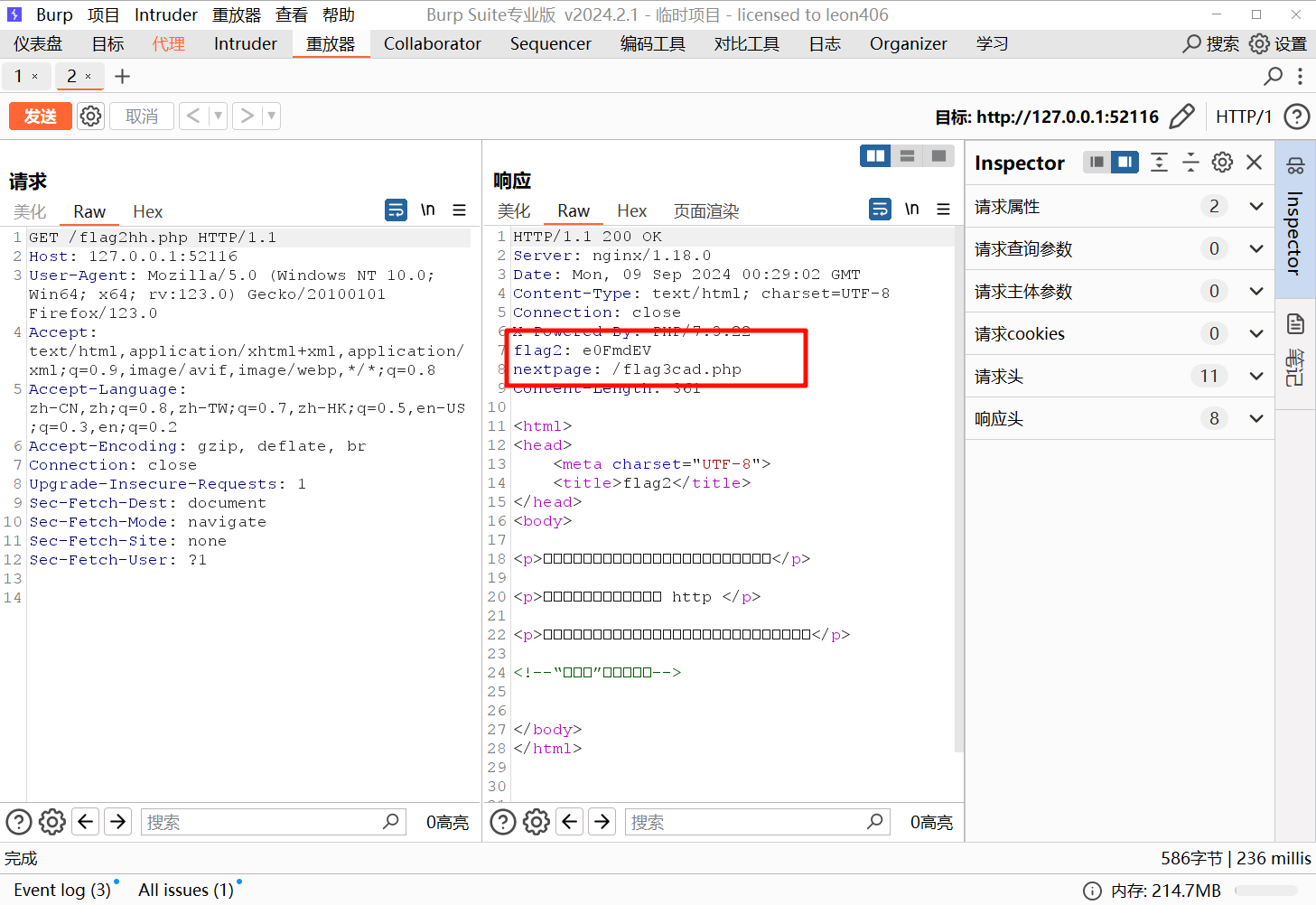Select side-by-side layout view
Image resolution: width=1316 pixels, height=905 pixels.
tap(875, 156)
